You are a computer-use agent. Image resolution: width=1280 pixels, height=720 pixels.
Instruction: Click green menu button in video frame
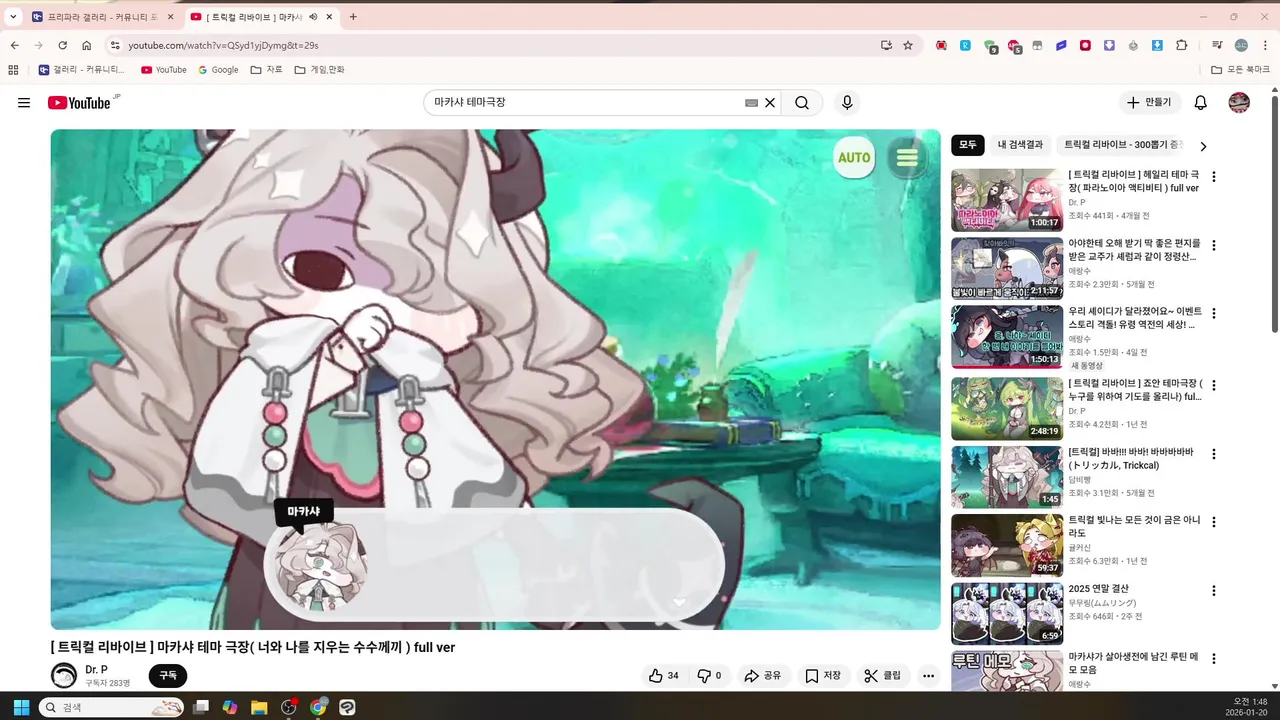907,158
